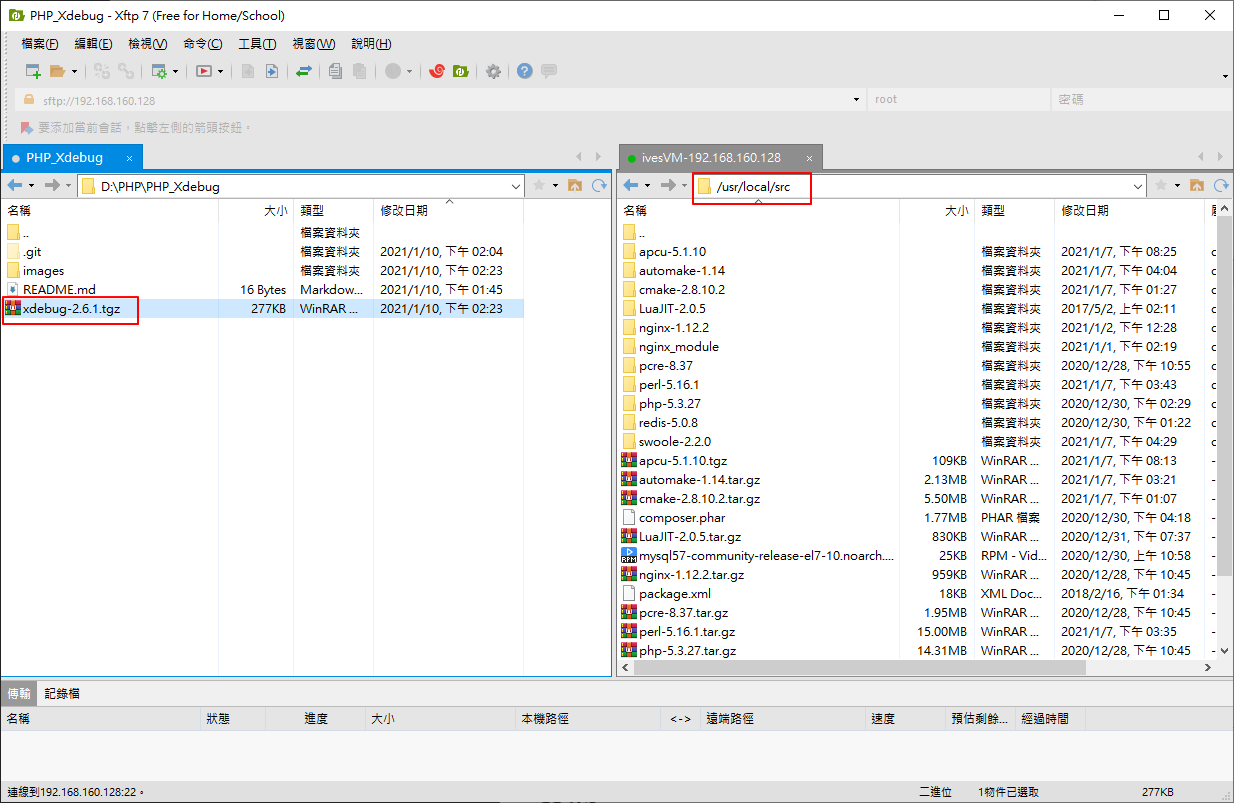The height and width of the screenshot is (803, 1234).
Task: Select nginx-1.12.2.tar.gz in remote pane
Action: pos(691,575)
